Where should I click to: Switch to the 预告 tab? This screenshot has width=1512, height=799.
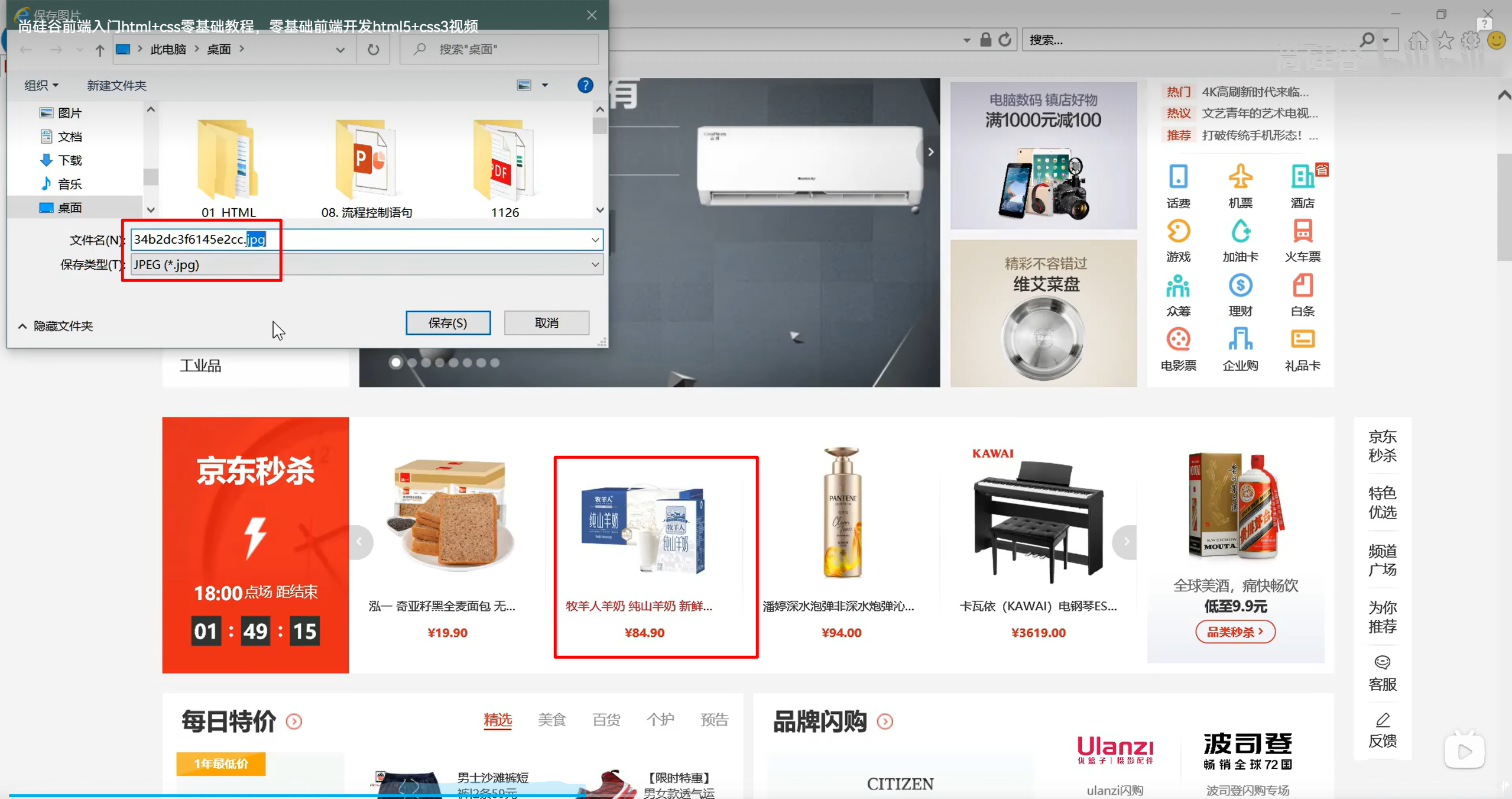(x=714, y=720)
